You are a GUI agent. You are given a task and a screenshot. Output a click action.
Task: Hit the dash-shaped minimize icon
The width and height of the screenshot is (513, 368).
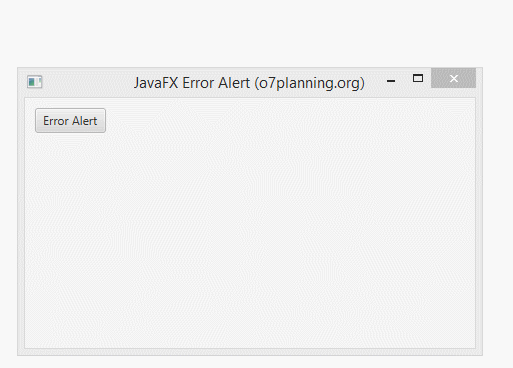click(x=391, y=81)
